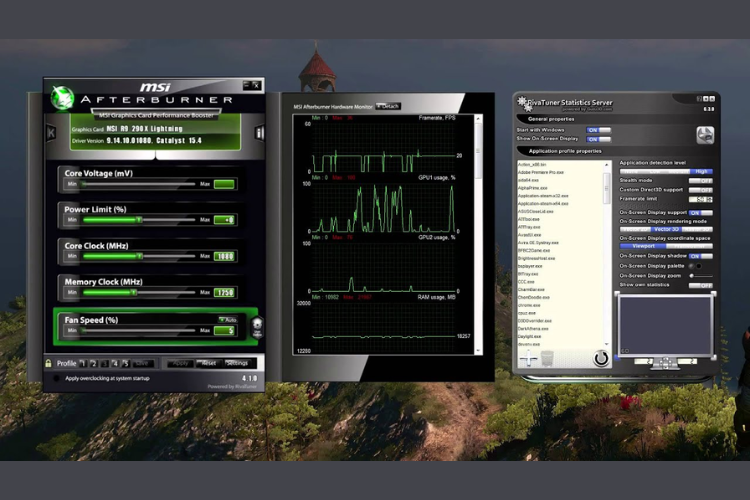
Task: Click the Fan Speed slider track
Action: pos(139,330)
